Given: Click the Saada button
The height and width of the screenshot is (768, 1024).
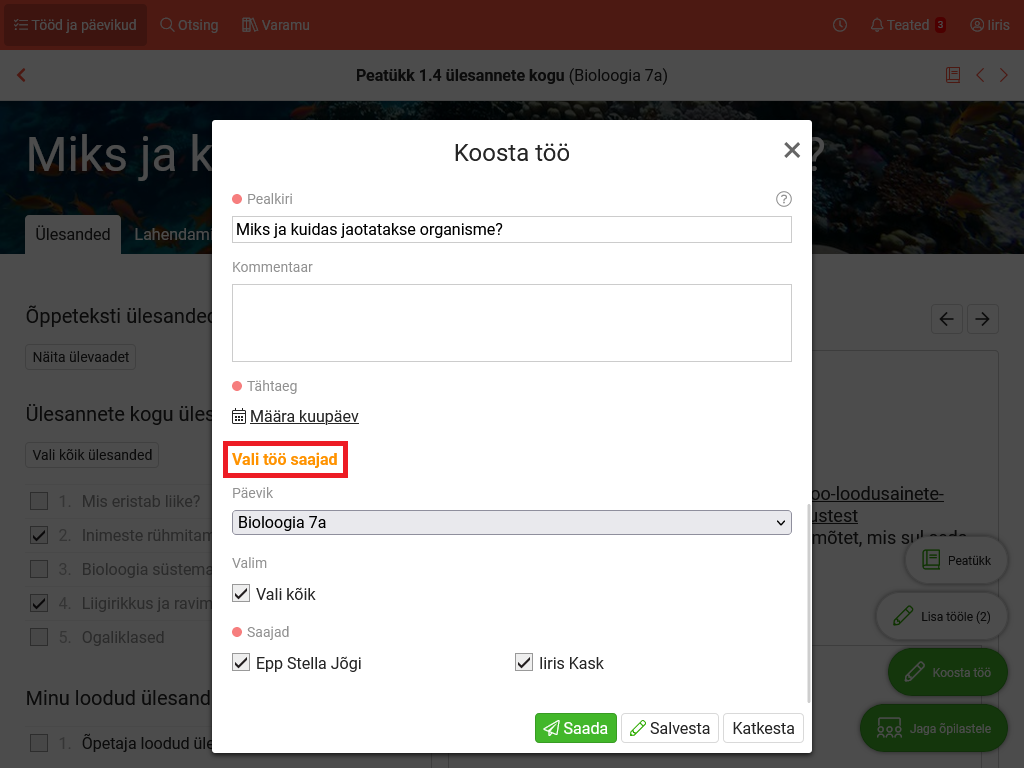Looking at the screenshot, I should [x=575, y=728].
